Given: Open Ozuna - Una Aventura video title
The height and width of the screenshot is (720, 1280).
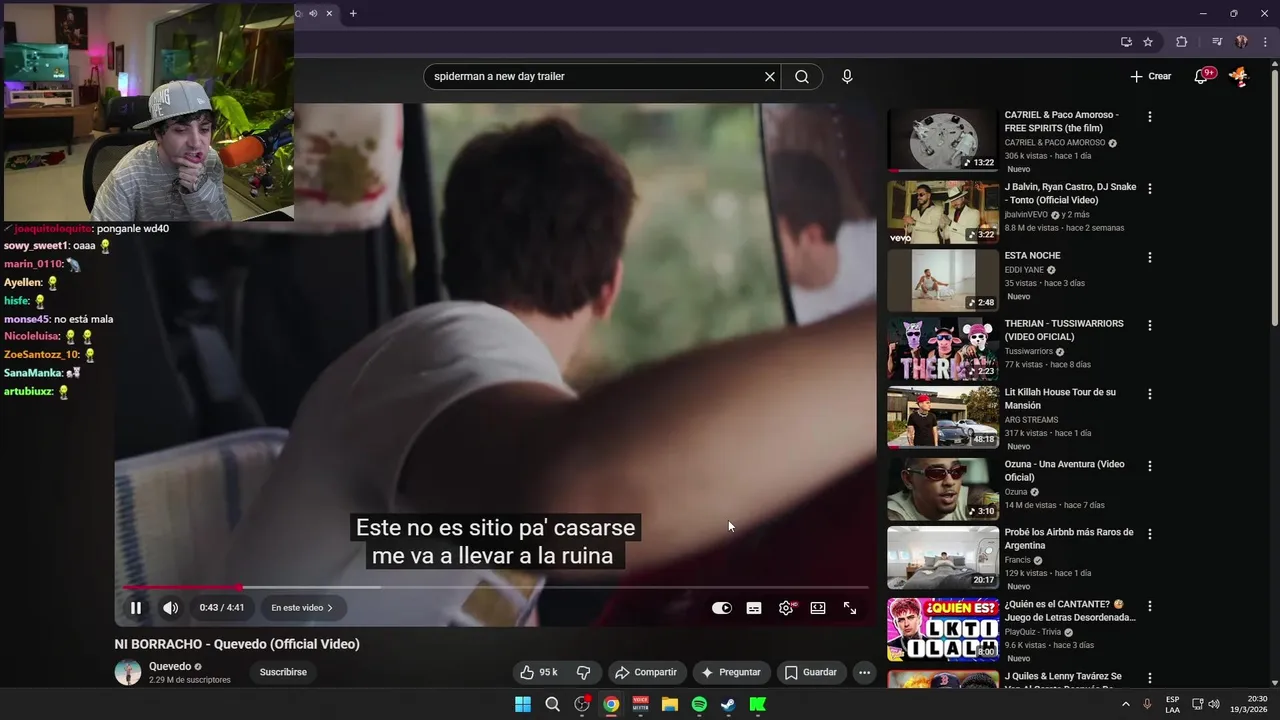Looking at the screenshot, I should 1064,471.
